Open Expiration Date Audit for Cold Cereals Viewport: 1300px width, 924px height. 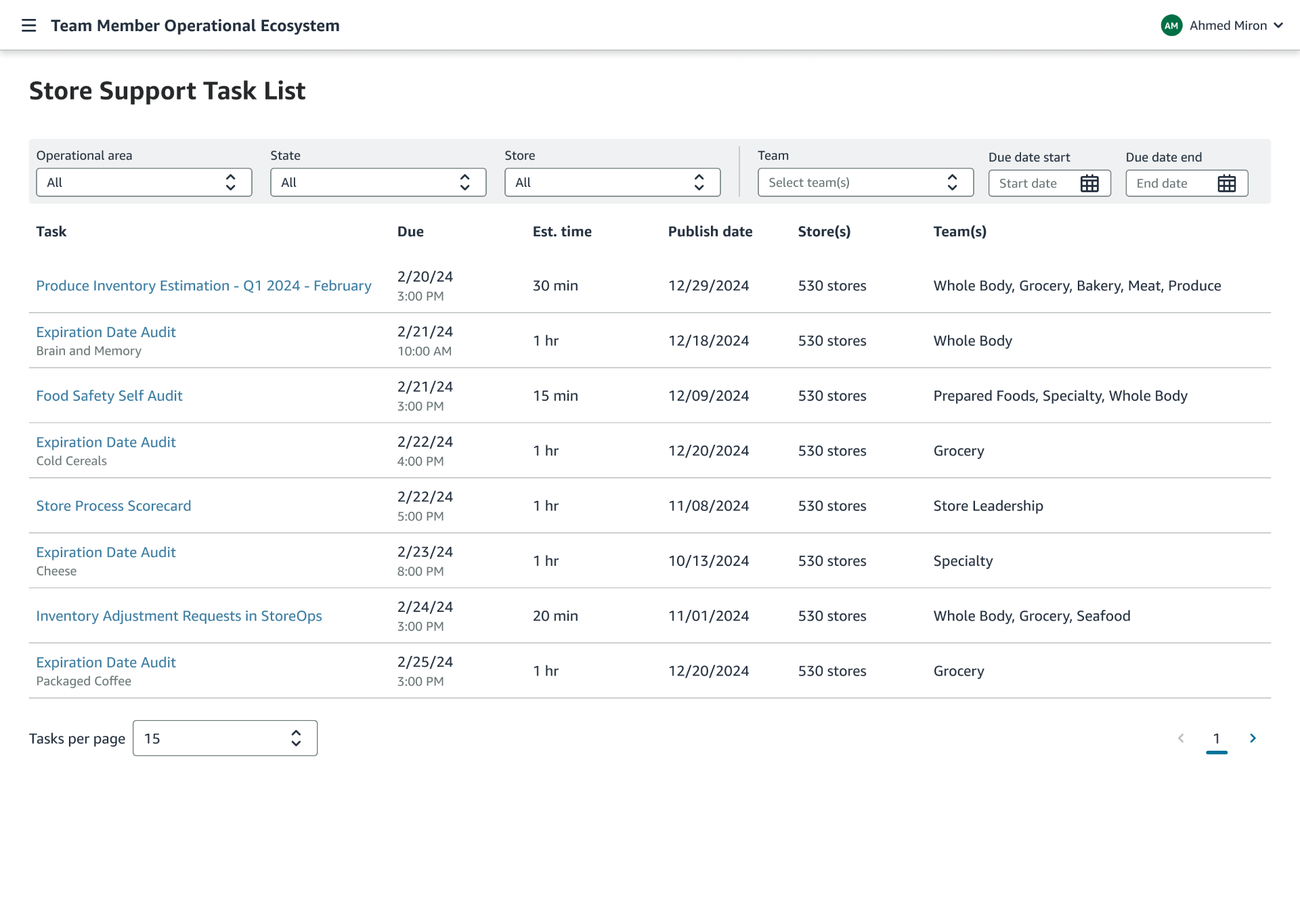[106, 443]
